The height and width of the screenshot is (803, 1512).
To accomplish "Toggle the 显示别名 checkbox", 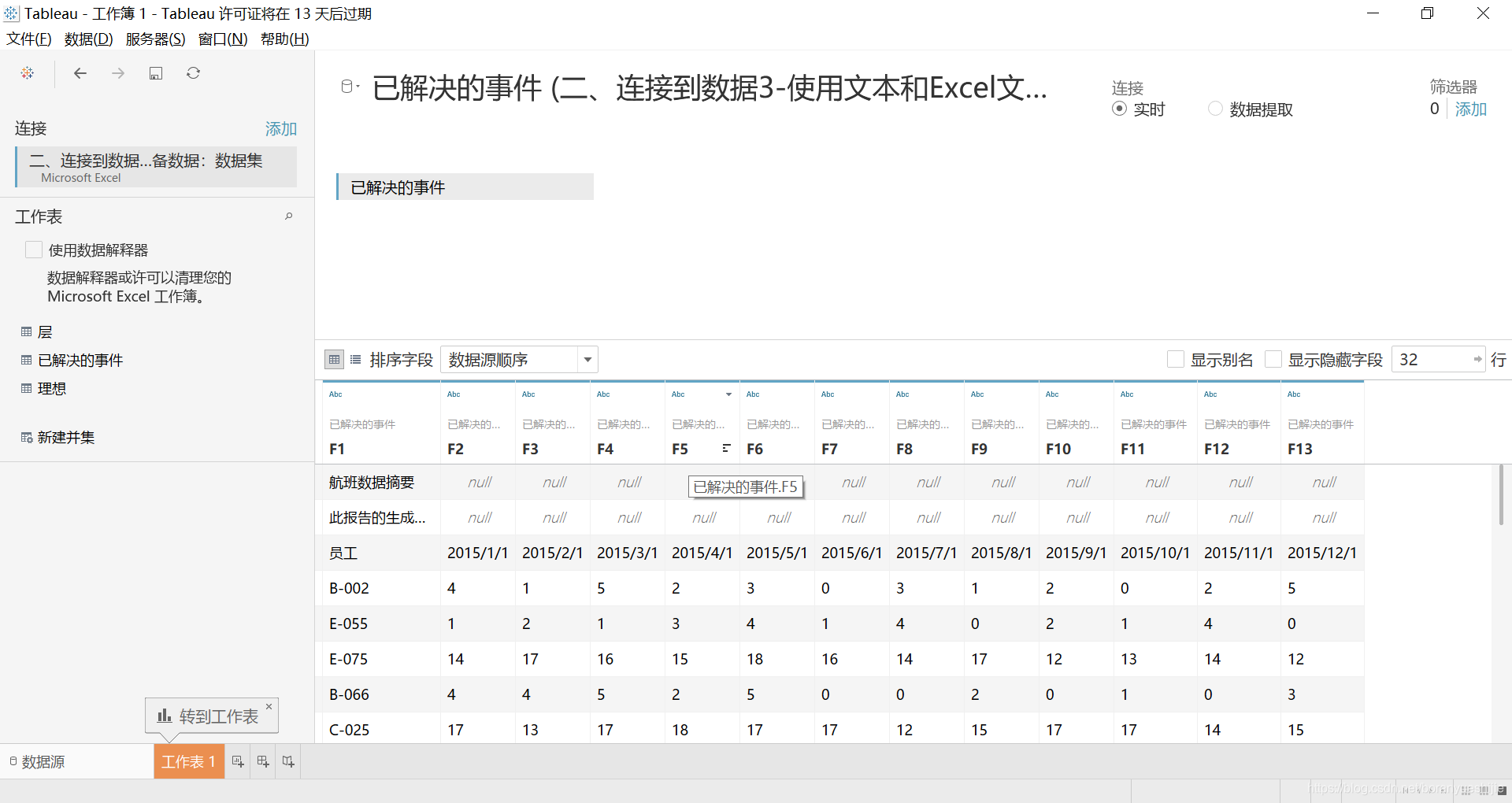I will (x=1176, y=360).
